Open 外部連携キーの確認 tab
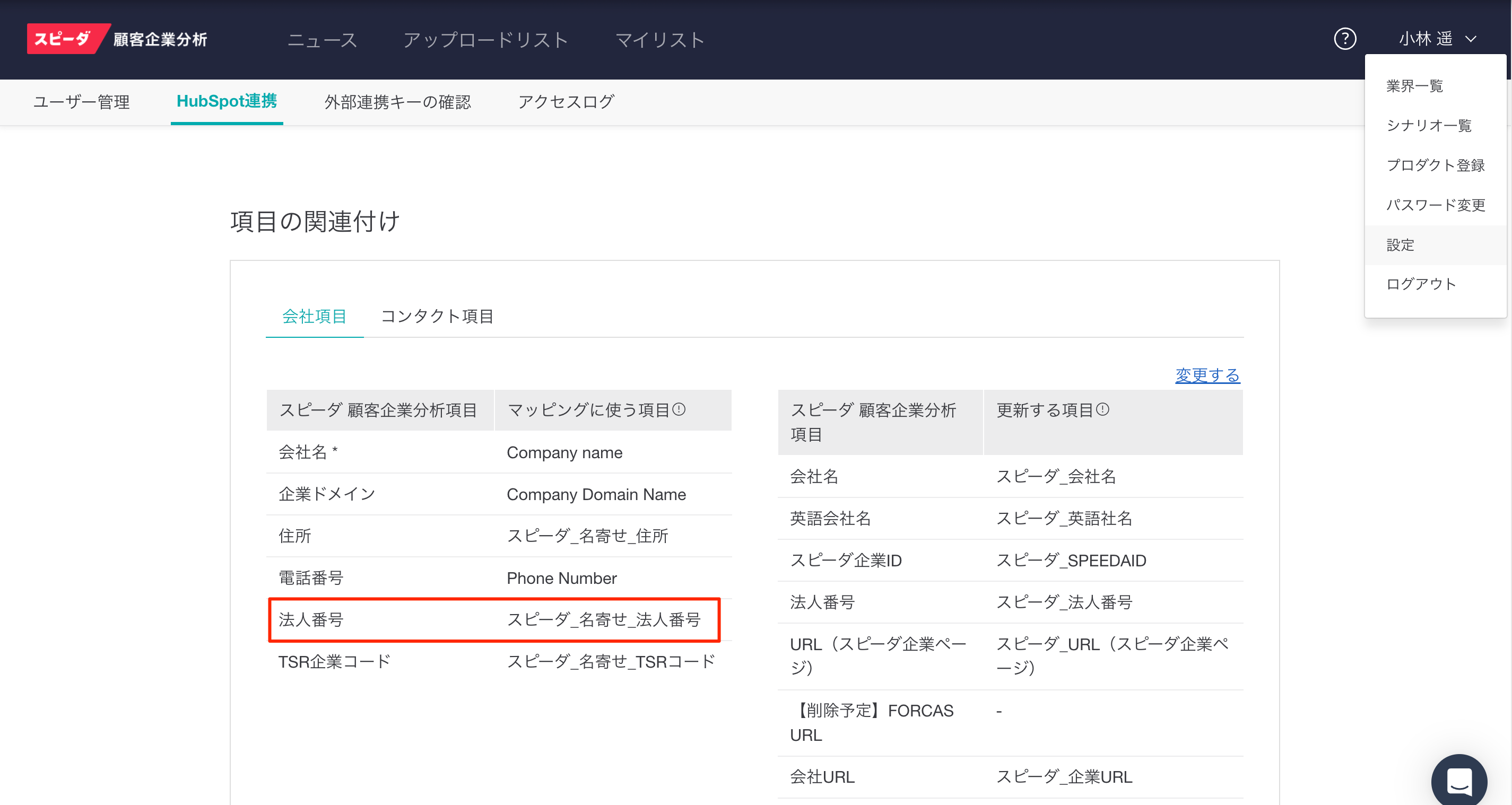 397,102
